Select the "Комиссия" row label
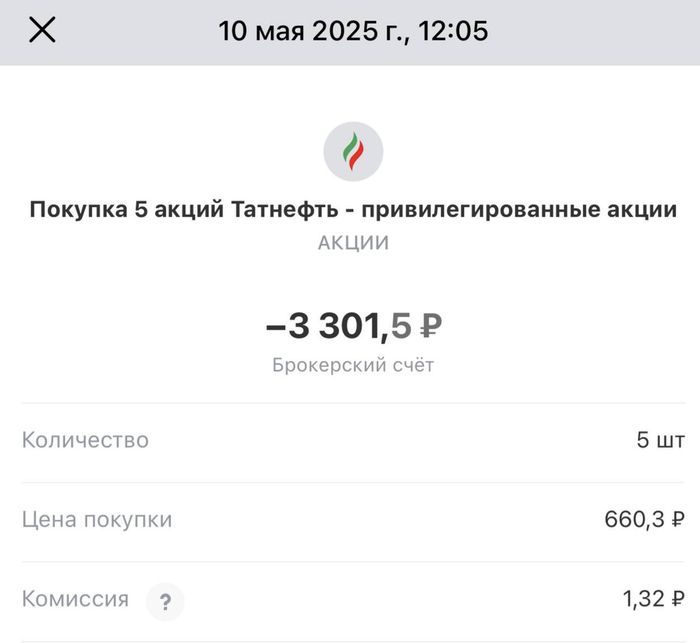 [75, 600]
